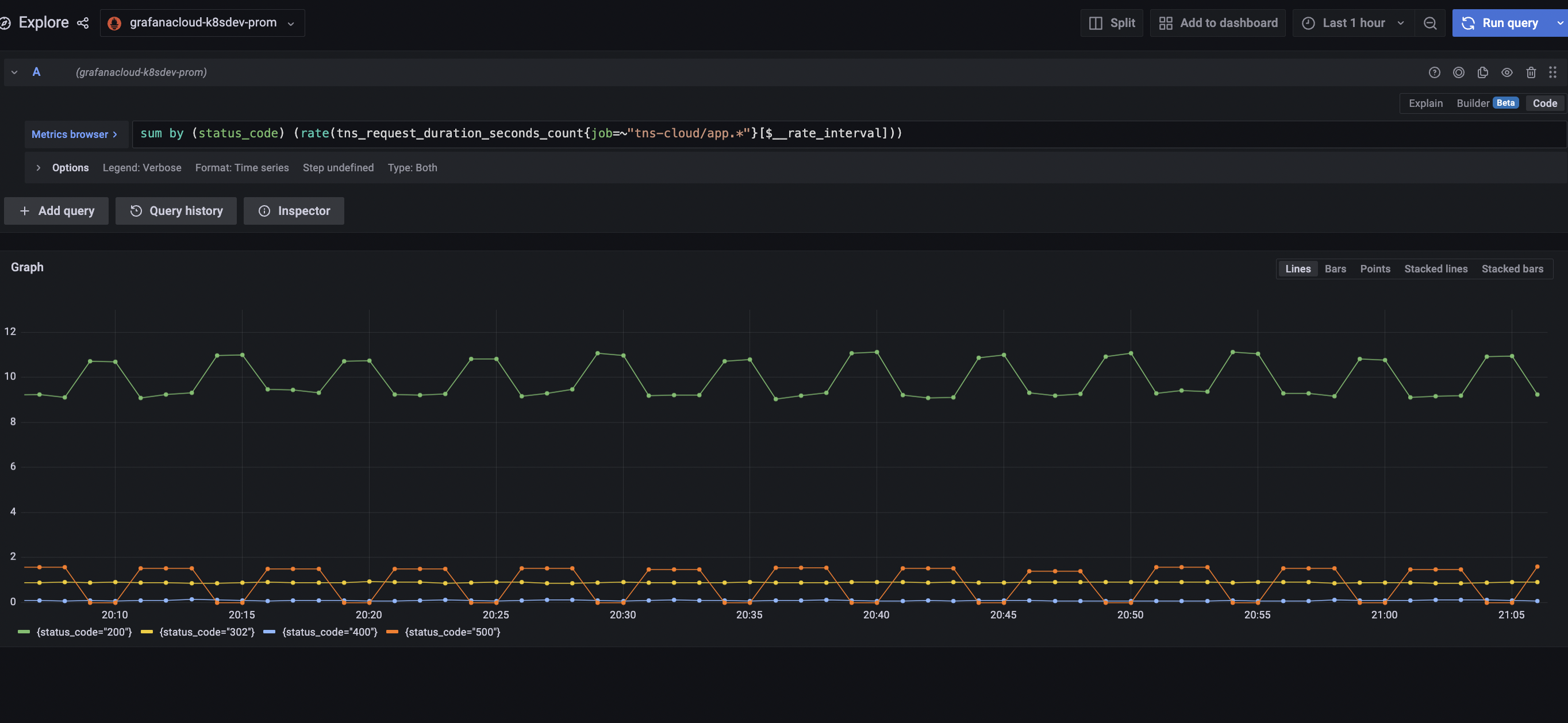Click the Add to dashboard button

pos(1217,23)
